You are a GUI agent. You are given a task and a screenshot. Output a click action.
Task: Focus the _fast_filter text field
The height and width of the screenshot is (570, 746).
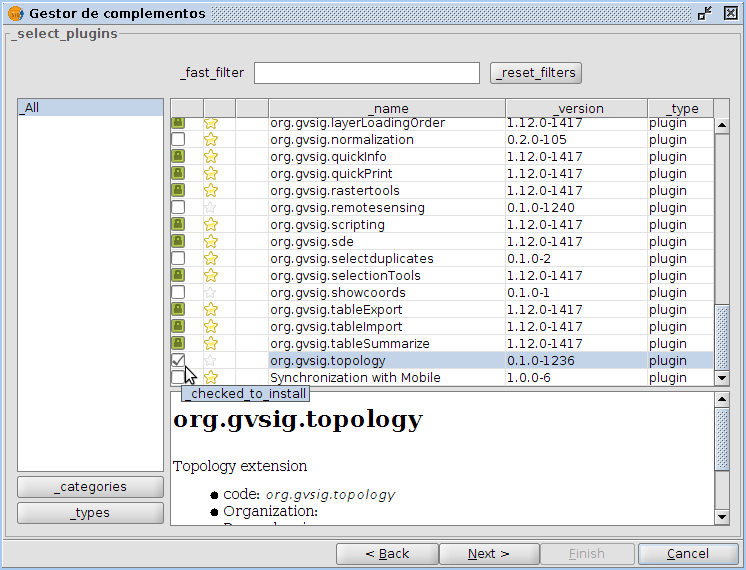coord(367,73)
